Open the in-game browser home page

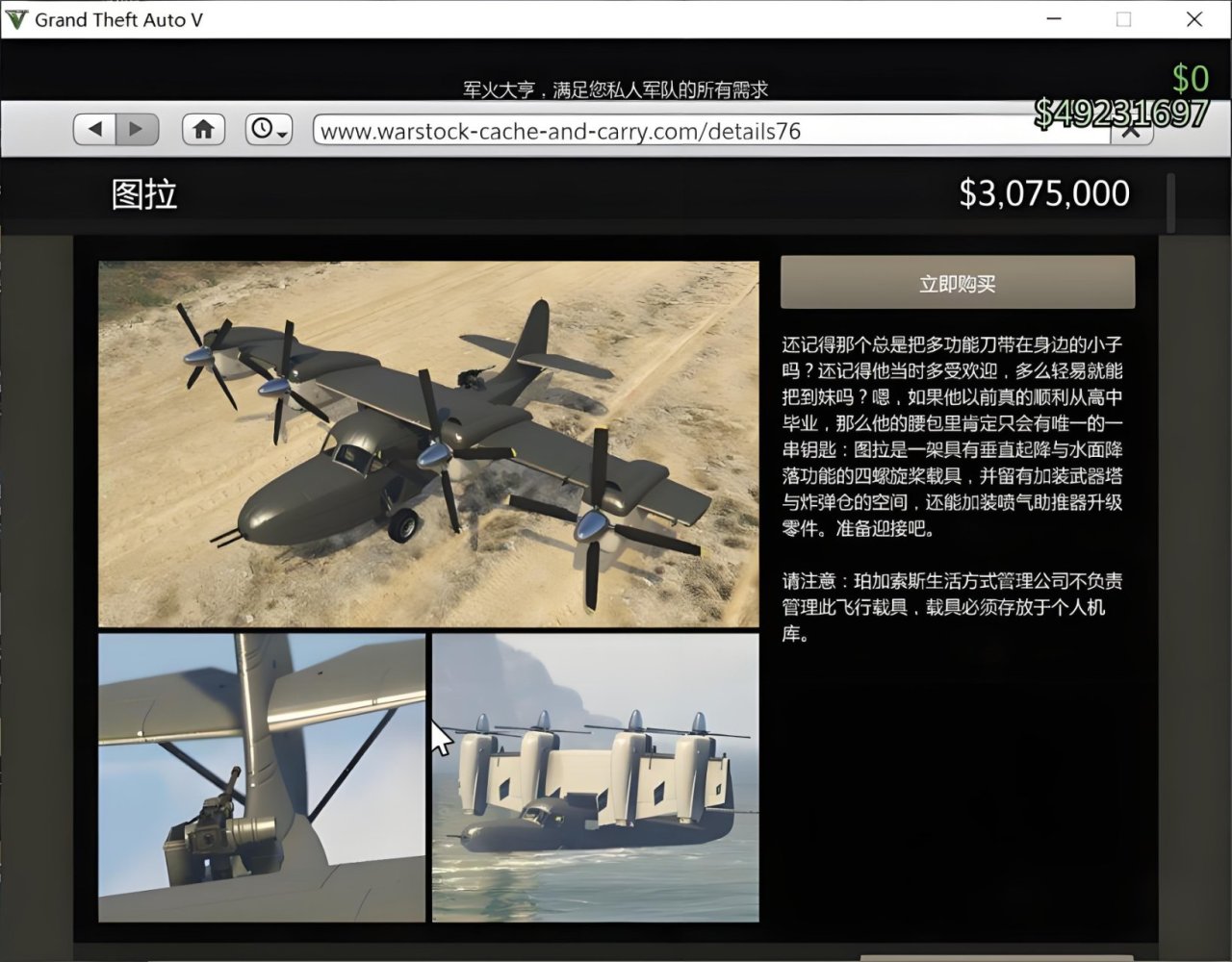(x=203, y=129)
